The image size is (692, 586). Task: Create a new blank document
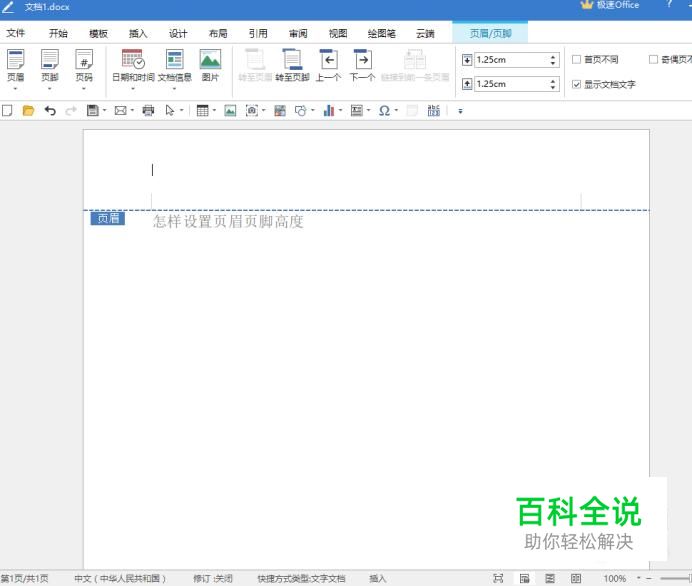(x=7, y=110)
